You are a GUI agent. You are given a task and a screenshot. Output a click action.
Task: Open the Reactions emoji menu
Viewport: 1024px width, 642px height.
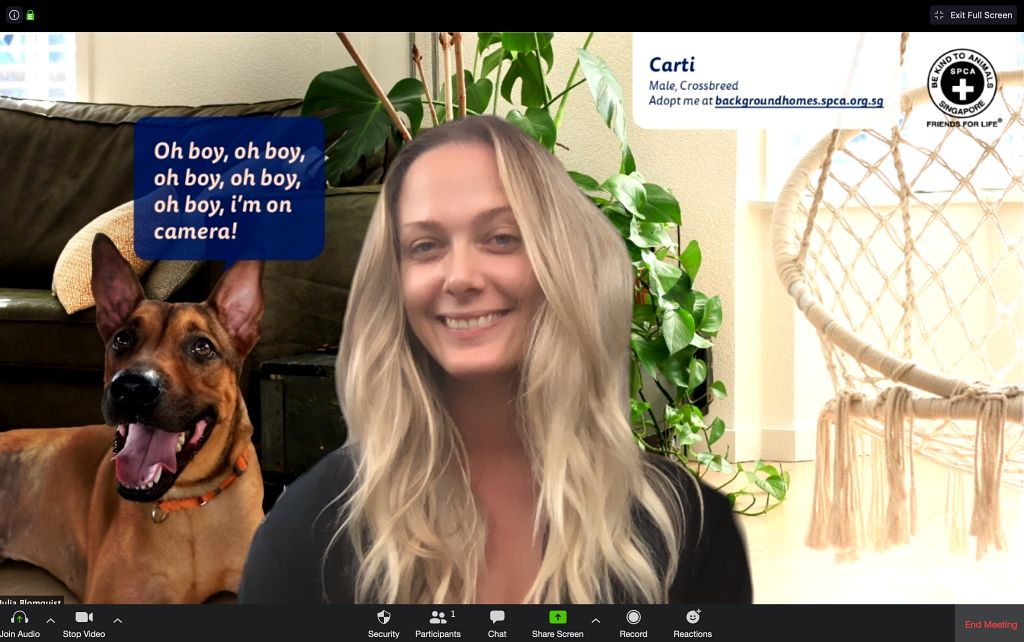point(692,617)
